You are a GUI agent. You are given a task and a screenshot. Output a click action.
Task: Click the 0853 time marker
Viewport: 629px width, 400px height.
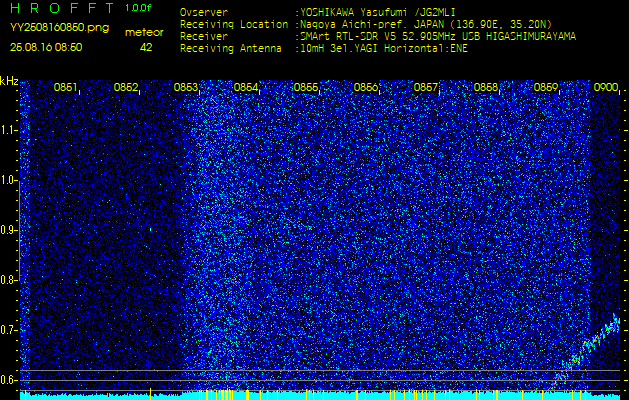[x=185, y=87]
